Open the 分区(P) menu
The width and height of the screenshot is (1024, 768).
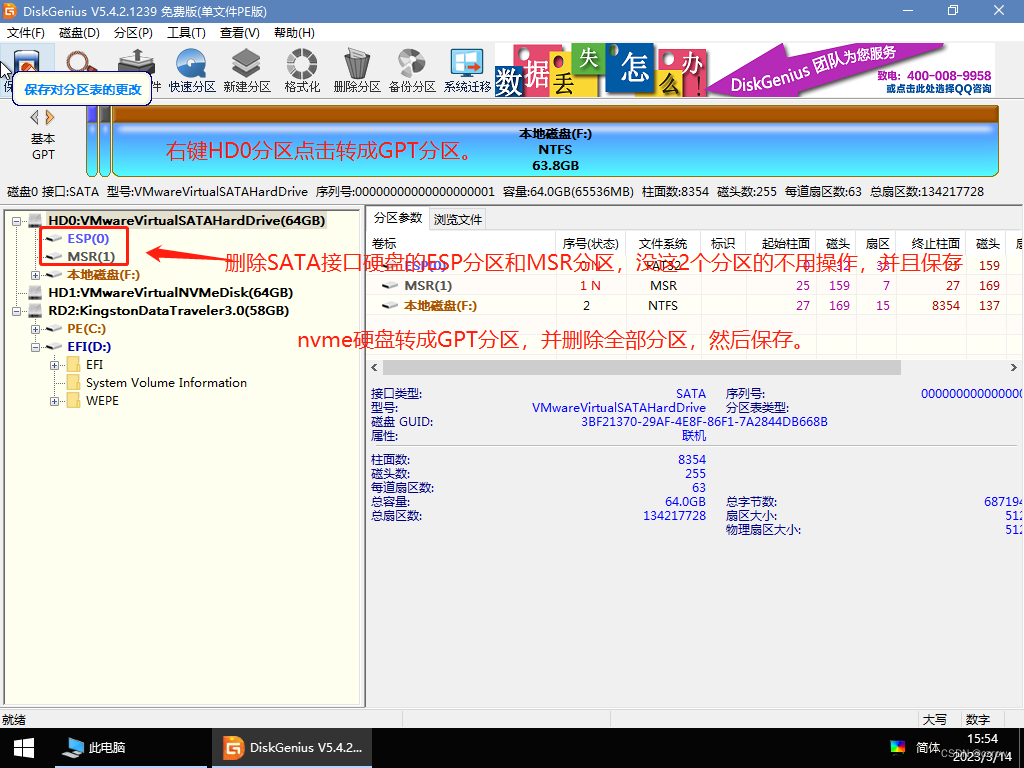[133, 33]
